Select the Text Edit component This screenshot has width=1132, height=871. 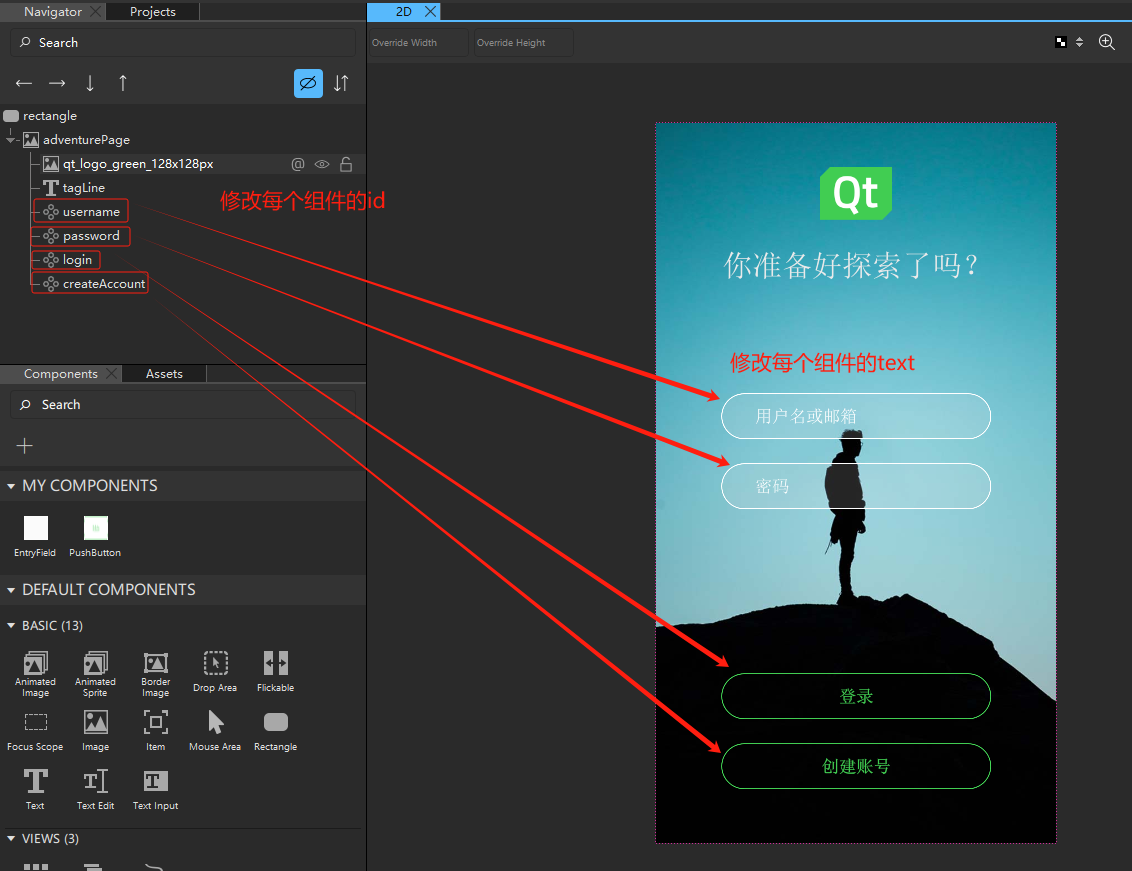(95, 790)
